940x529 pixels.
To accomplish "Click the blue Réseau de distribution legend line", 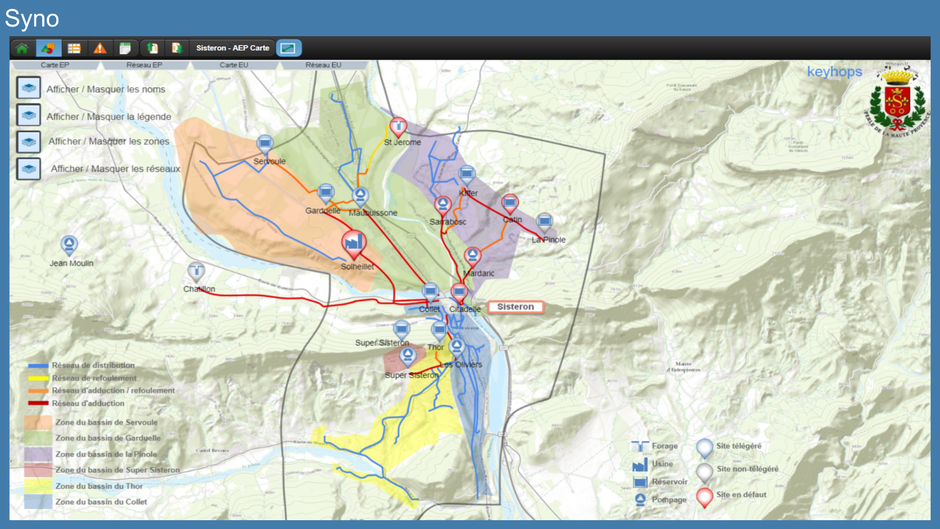I will pos(38,365).
